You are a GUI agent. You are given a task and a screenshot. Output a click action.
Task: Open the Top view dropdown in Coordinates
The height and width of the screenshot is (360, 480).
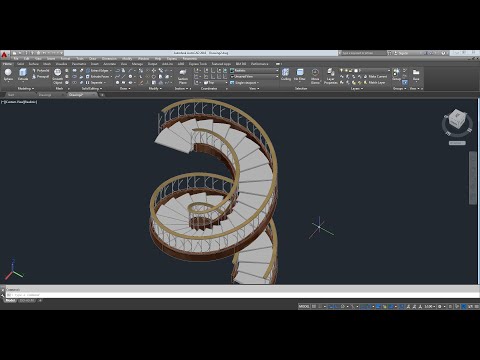tap(215, 83)
